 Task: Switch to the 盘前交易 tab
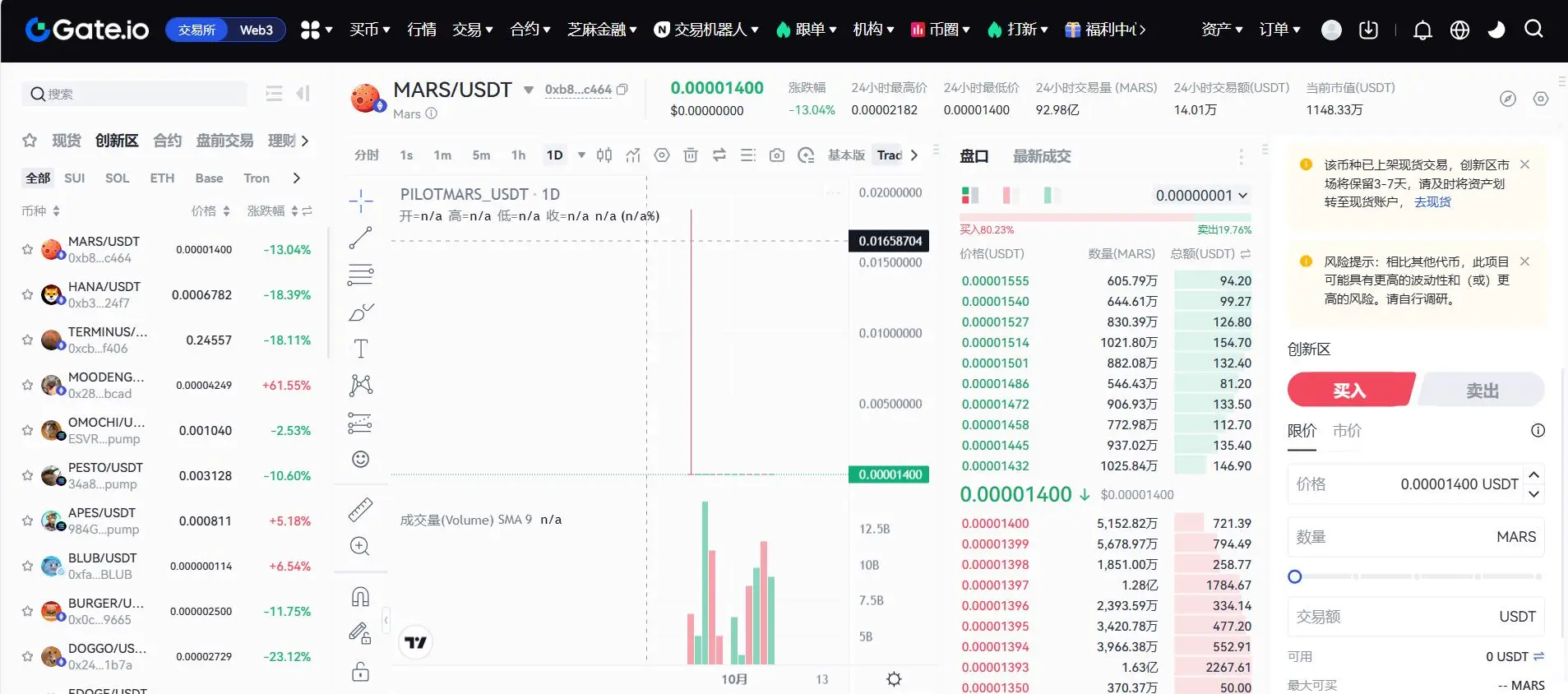click(224, 141)
